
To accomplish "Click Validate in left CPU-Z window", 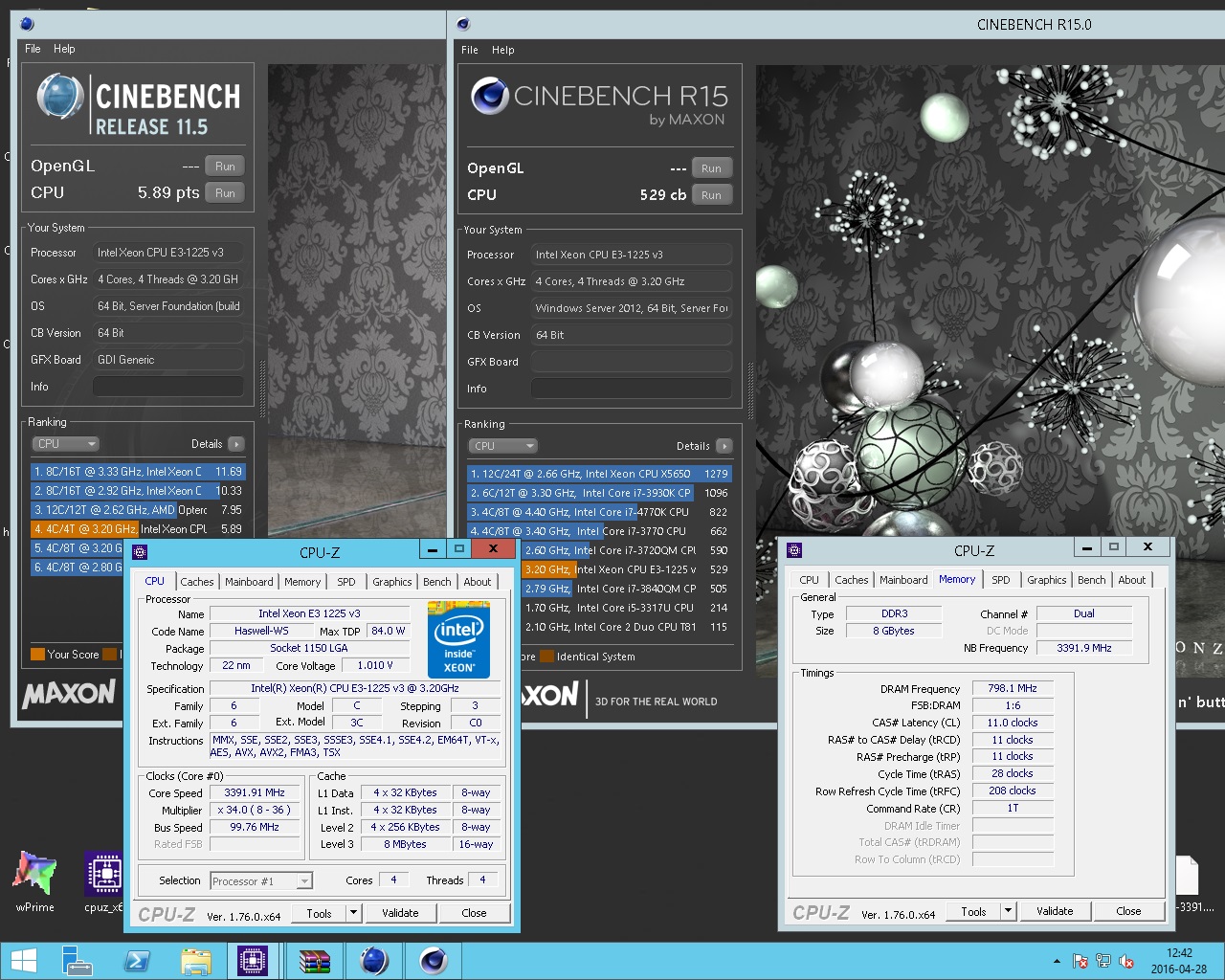I will [400, 913].
